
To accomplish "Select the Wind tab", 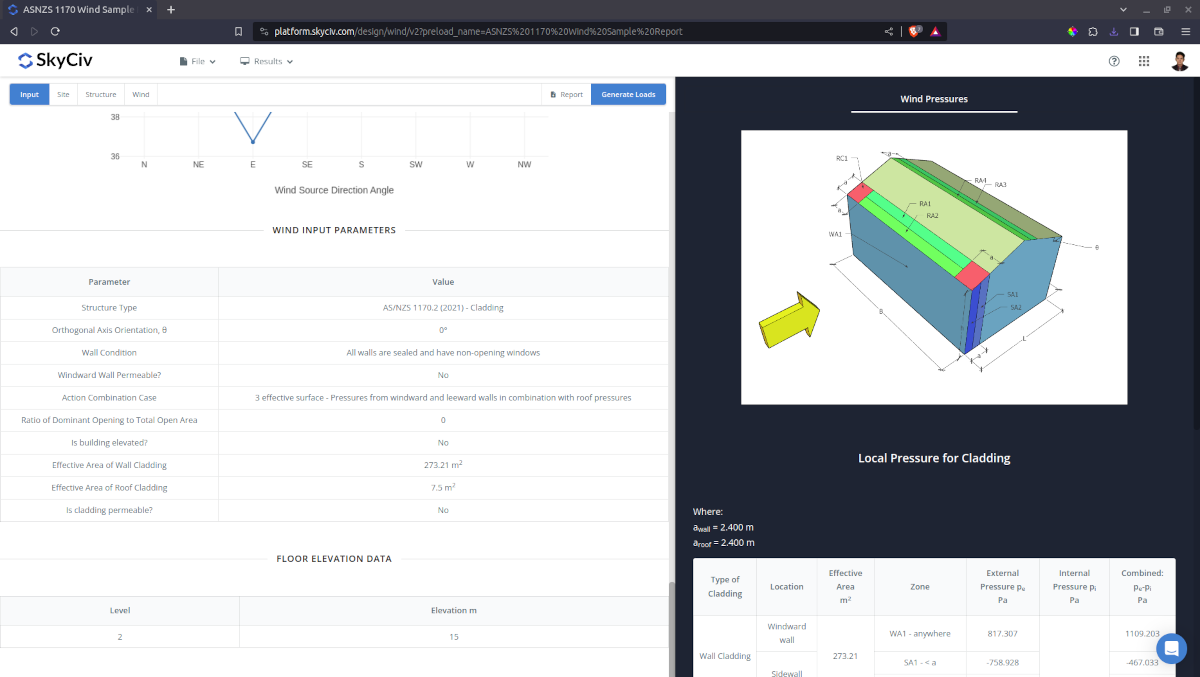I will pyautogui.click(x=141, y=95).
